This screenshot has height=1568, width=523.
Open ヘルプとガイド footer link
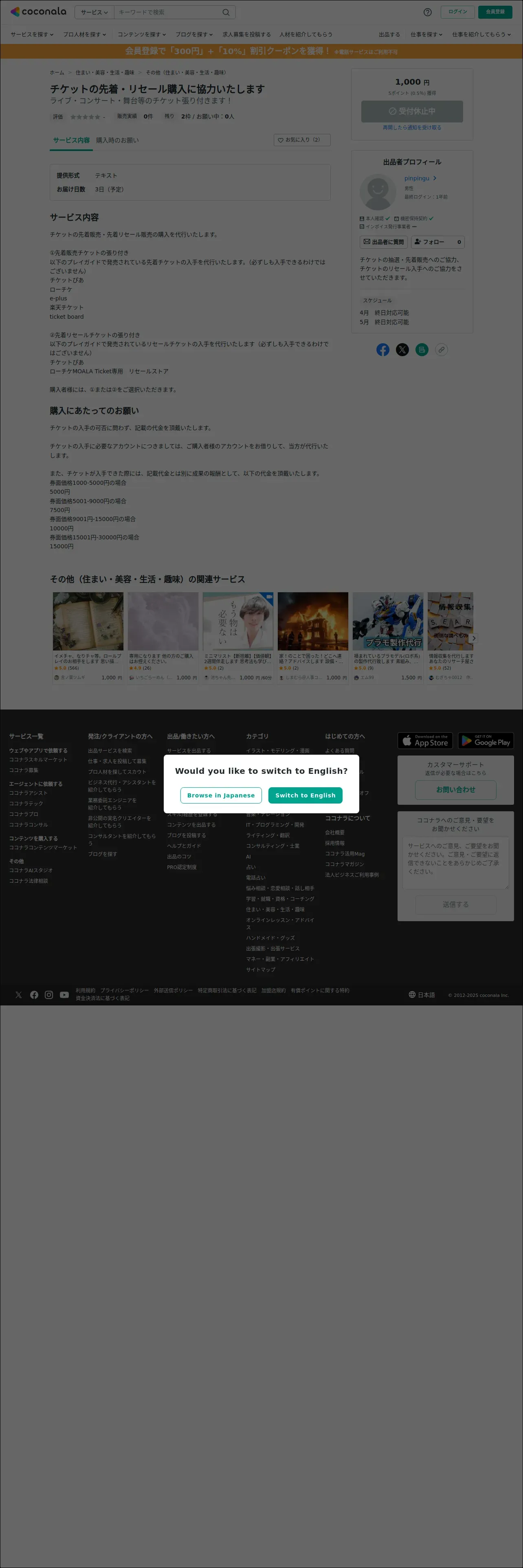click(184, 845)
